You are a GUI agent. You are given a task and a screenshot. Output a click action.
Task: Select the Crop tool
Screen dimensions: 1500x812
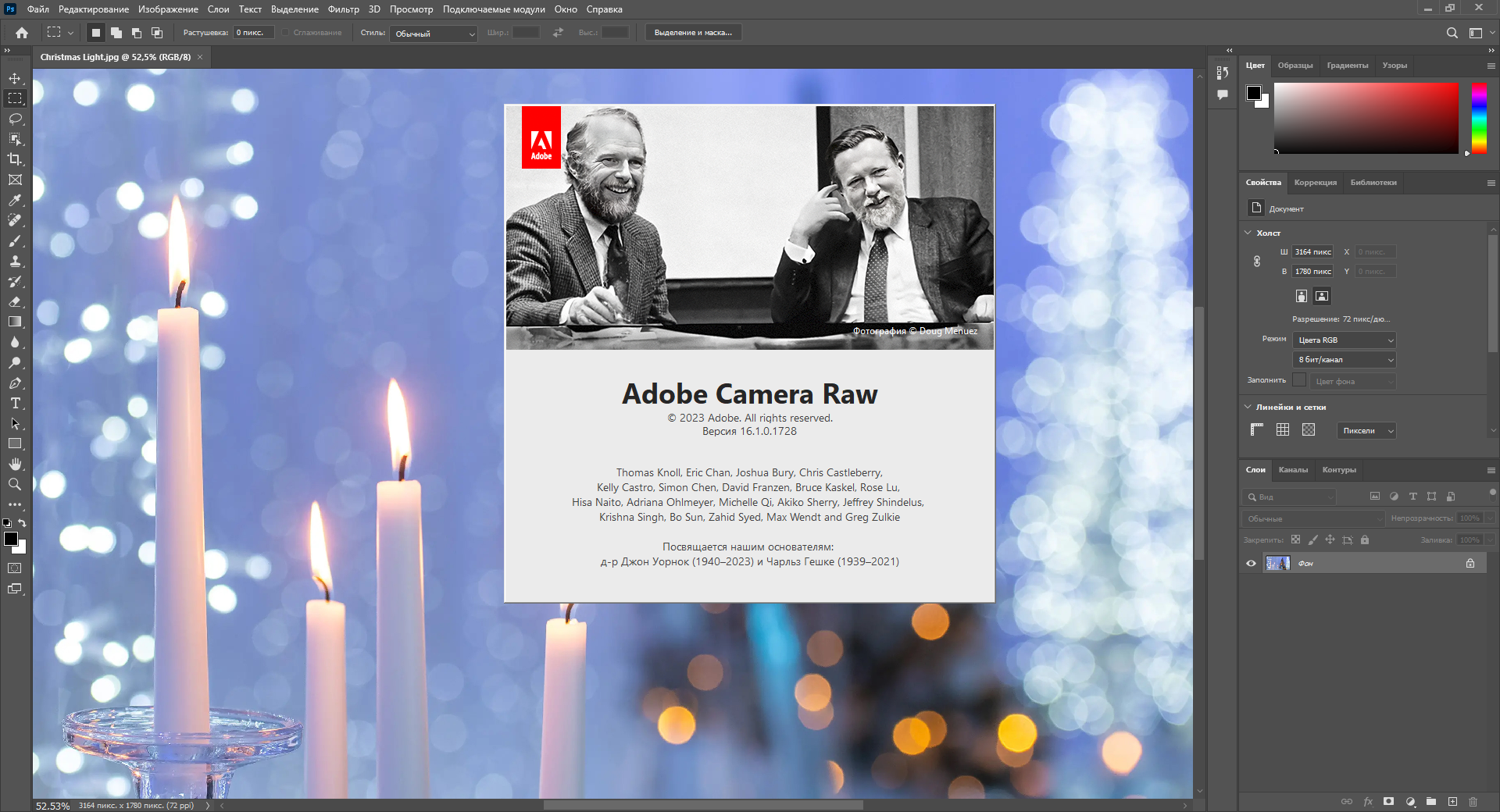[15, 159]
